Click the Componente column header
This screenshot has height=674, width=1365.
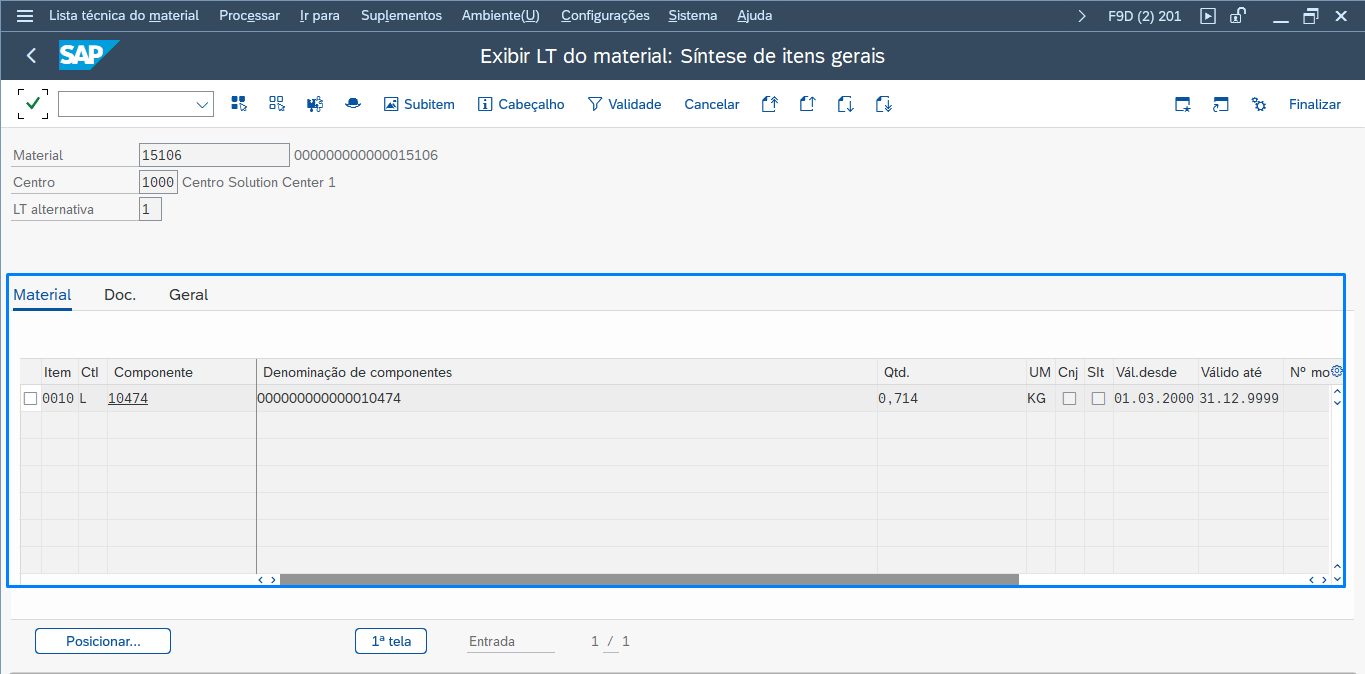pos(182,372)
